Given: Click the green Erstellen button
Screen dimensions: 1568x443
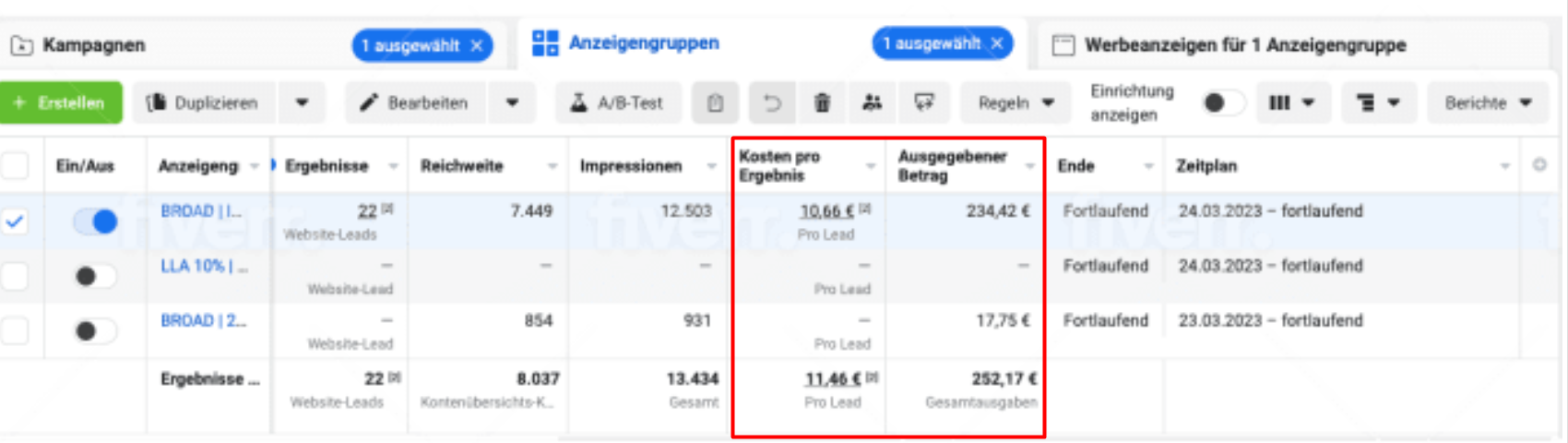Looking at the screenshot, I should [61, 103].
